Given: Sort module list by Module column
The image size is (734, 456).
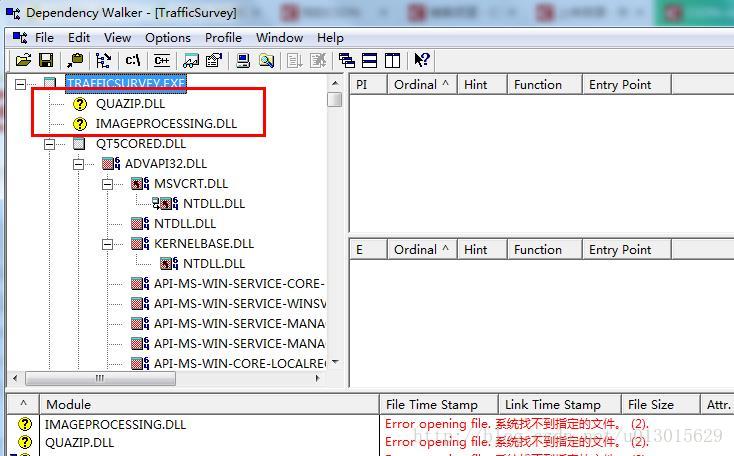Looking at the screenshot, I should point(209,405).
